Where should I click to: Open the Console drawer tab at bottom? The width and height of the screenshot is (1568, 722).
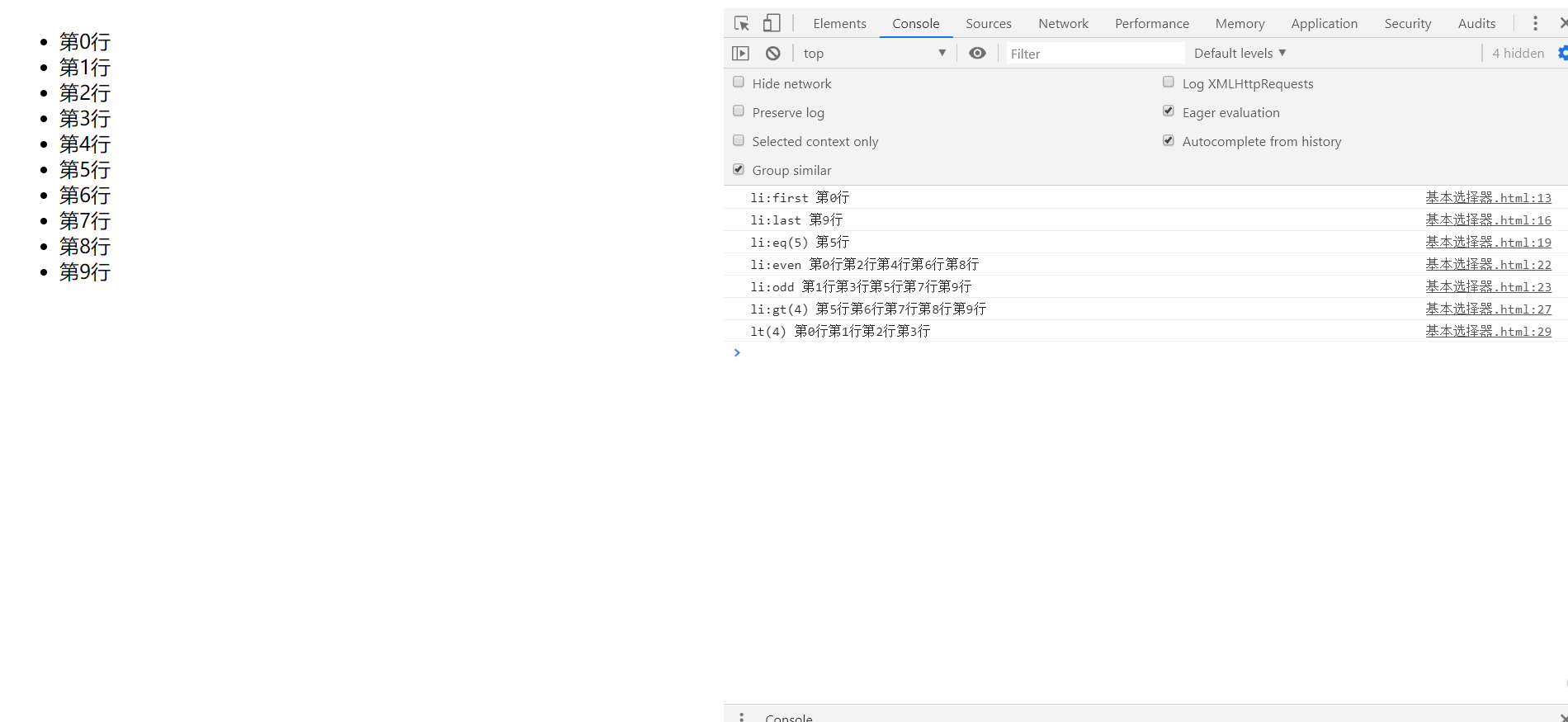pos(788,717)
